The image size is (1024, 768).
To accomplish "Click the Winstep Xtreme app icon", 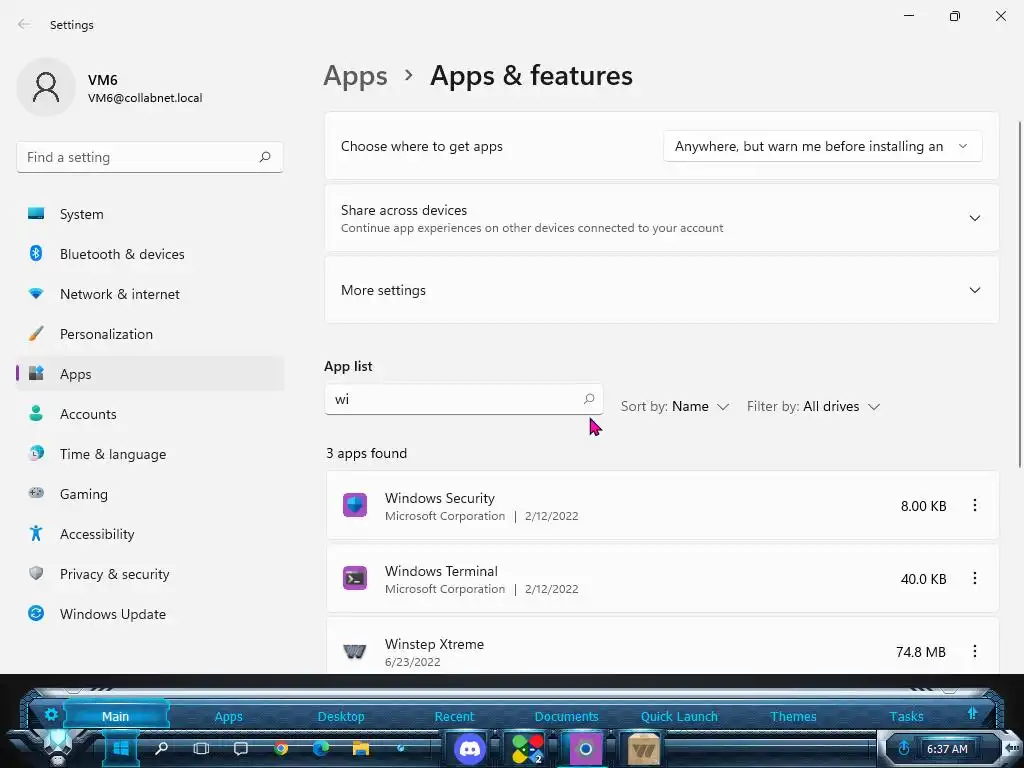I will 355,651.
